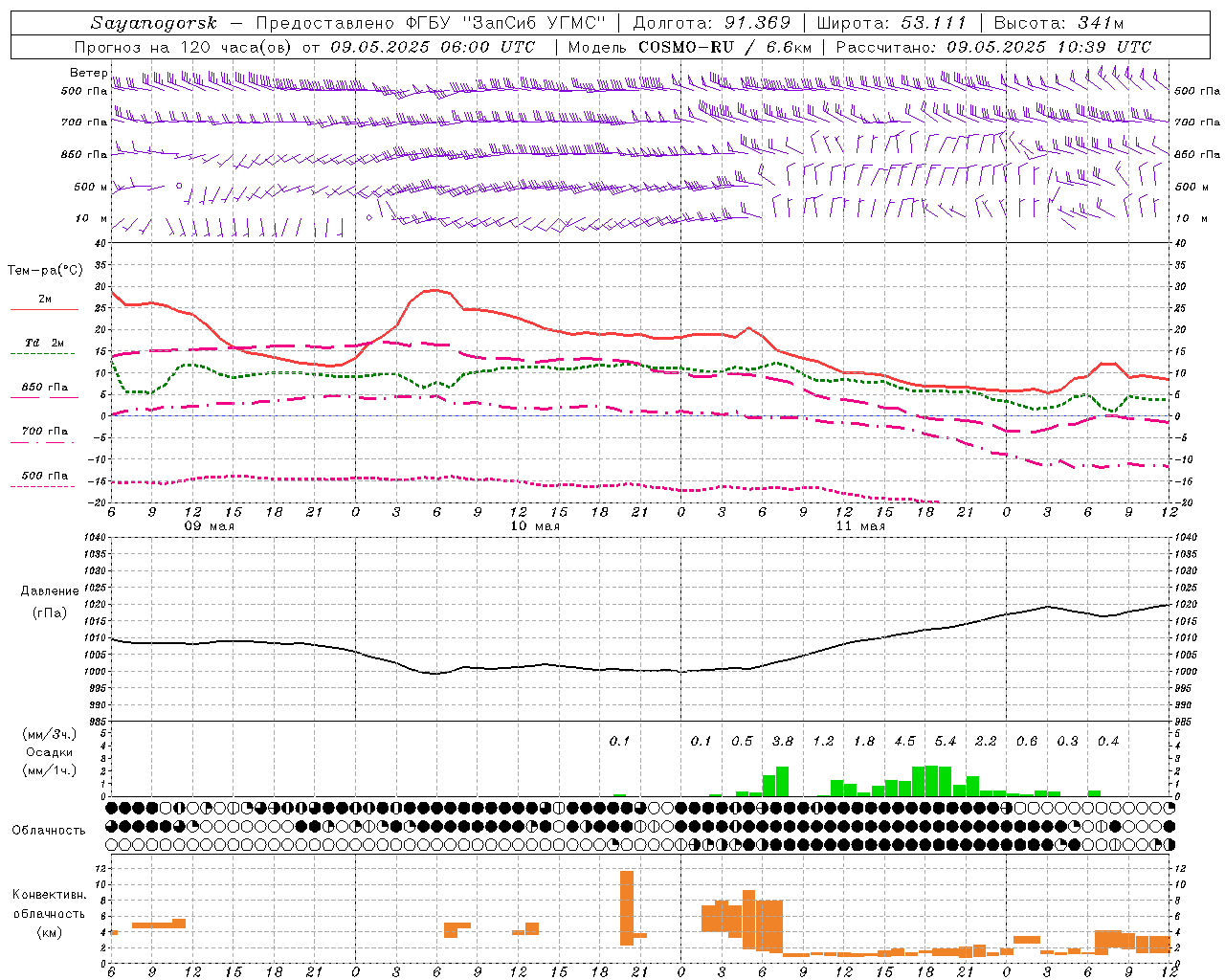The image size is (1225, 980).
Task: Click the 0.4 precipitation value
Action: coord(1107,741)
